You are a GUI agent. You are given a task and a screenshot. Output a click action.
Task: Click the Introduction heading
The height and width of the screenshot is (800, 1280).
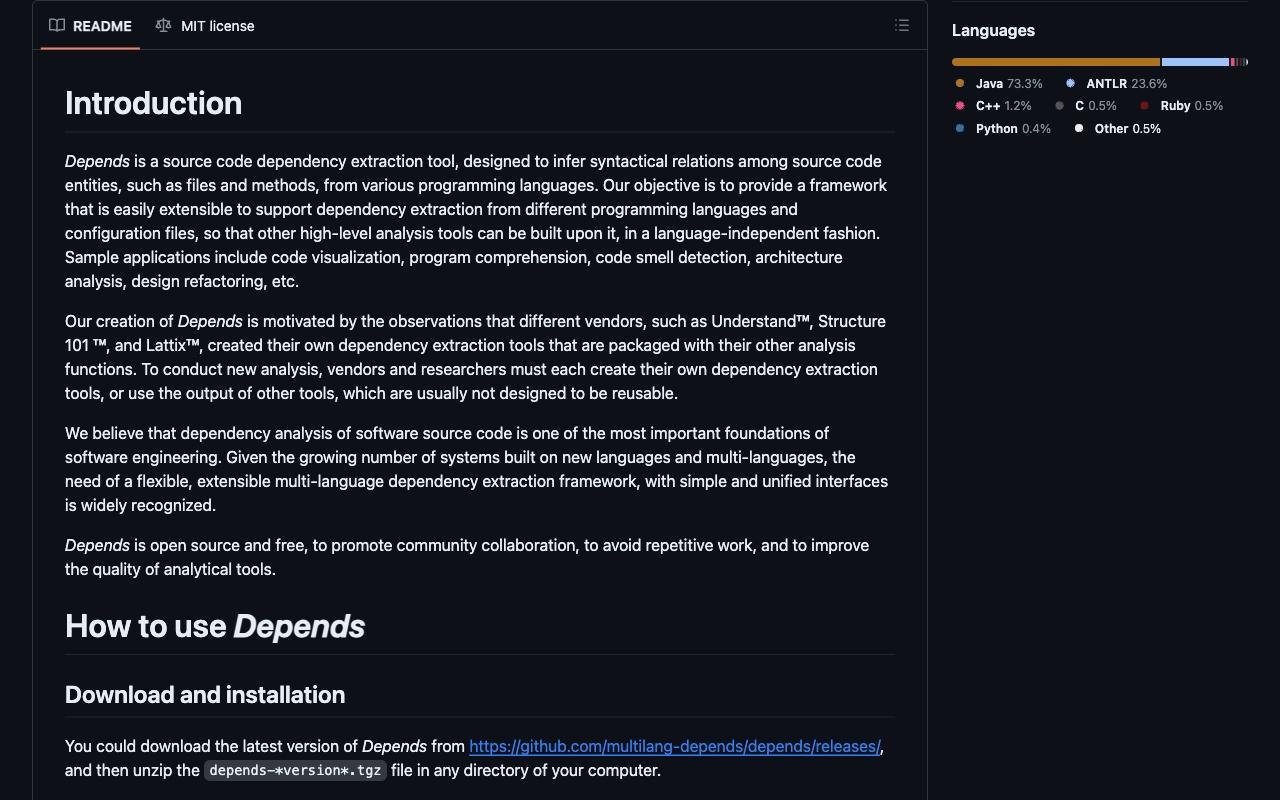coord(153,103)
